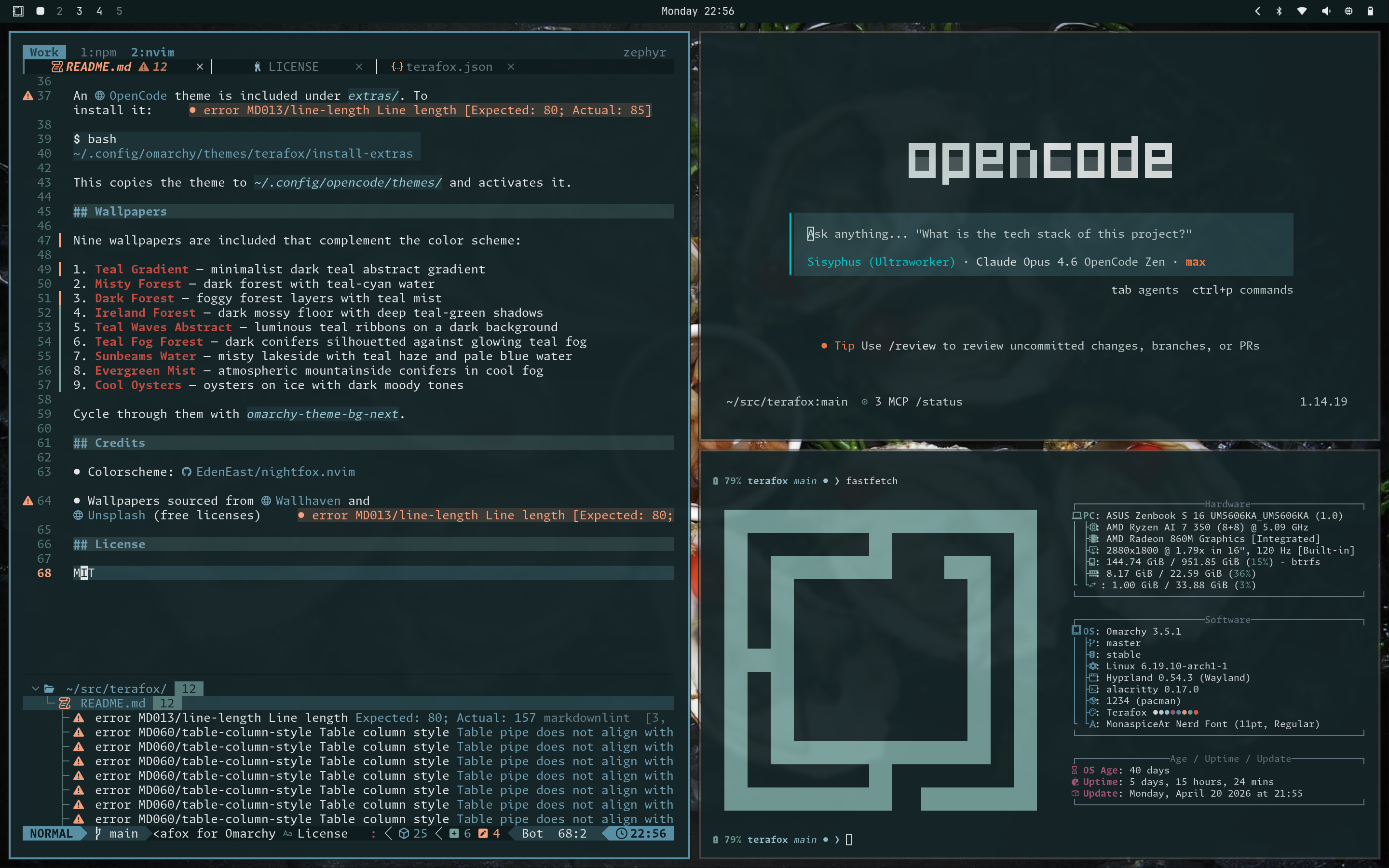Open the EdenEast/nightfox.nvim link
The width and height of the screenshot is (1389, 868).
click(x=275, y=472)
